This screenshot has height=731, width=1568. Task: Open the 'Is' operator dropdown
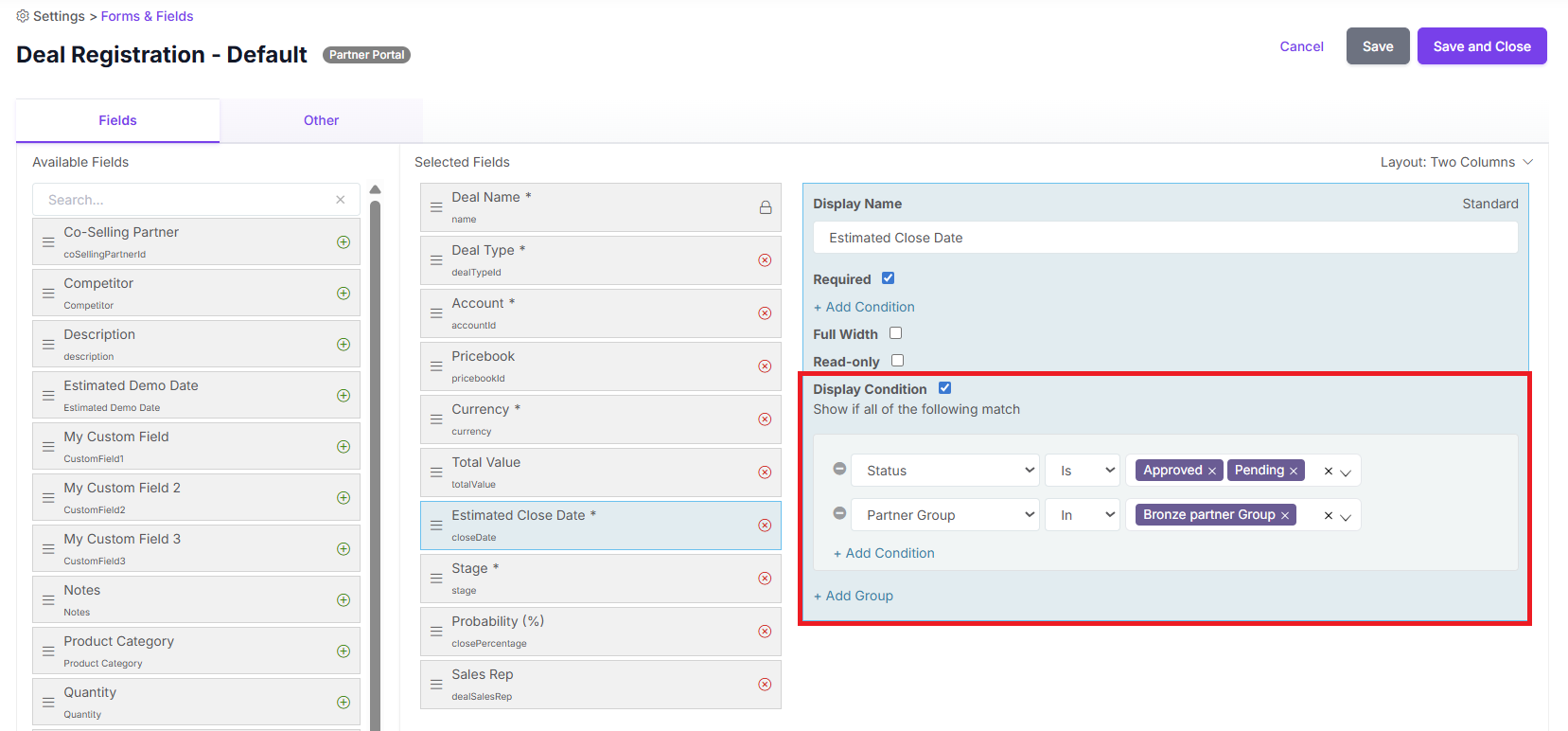click(1083, 471)
